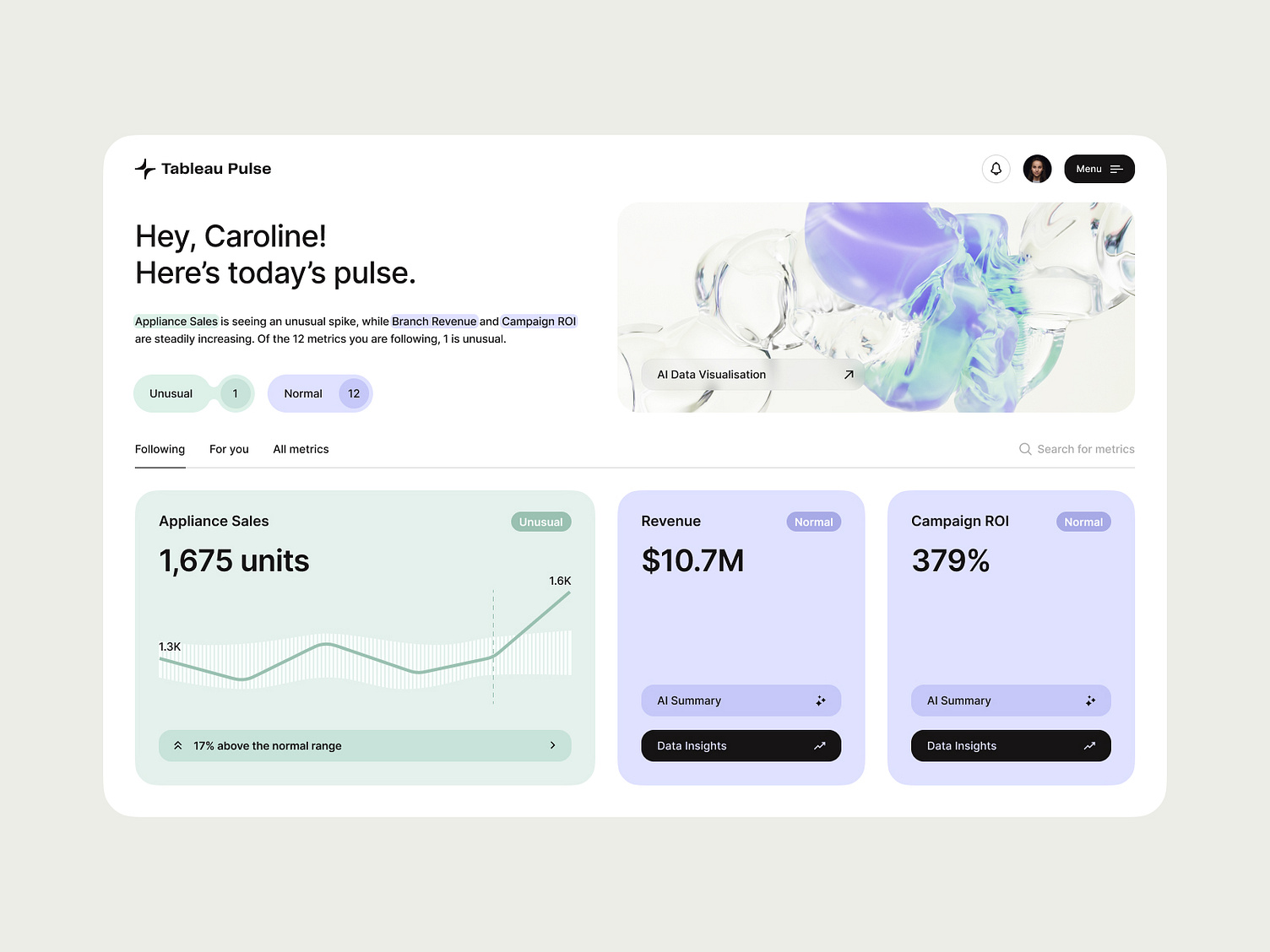Expand the 17% above normal range detail

pyautogui.click(x=553, y=745)
